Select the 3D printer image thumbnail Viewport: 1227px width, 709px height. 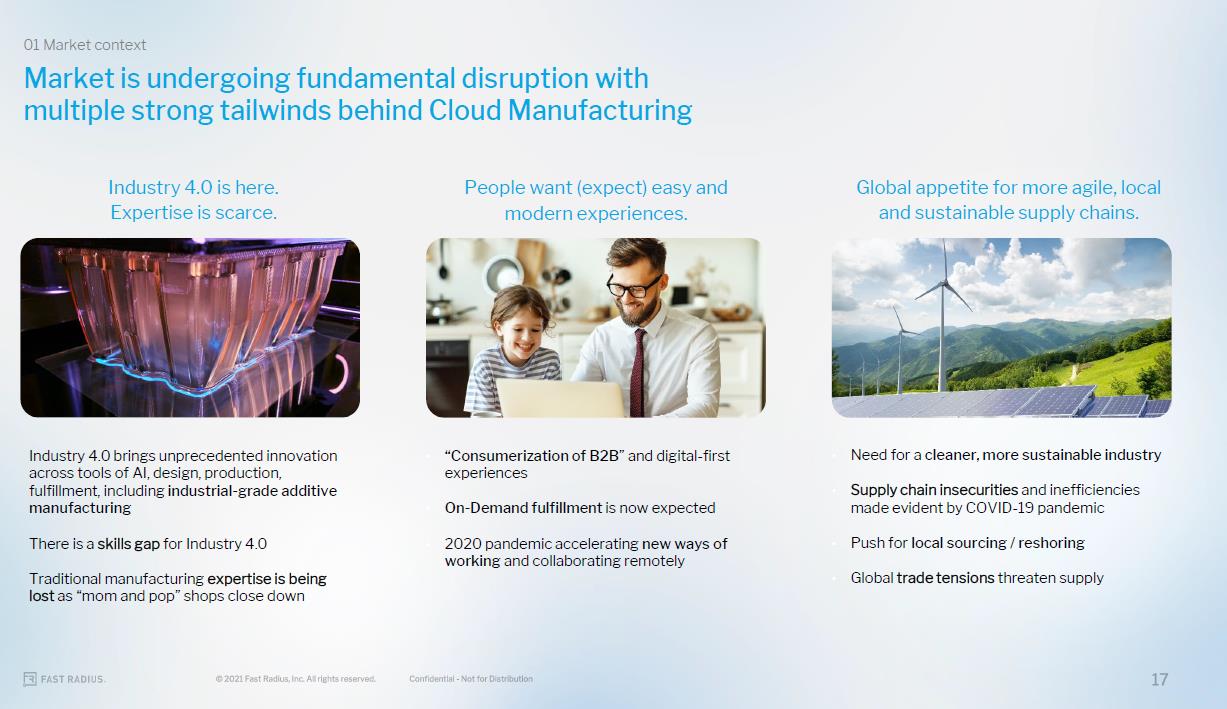click(x=190, y=327)
